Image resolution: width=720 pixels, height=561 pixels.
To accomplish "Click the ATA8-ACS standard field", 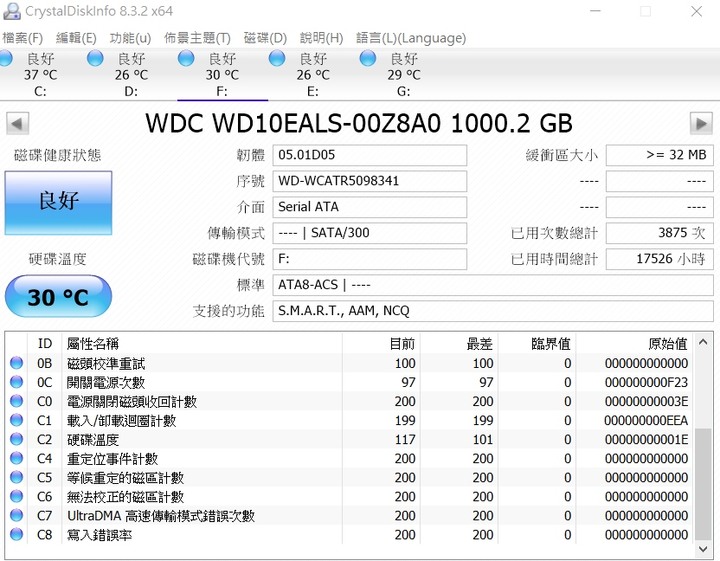I will pyautogui.click(x=493, y=285).
